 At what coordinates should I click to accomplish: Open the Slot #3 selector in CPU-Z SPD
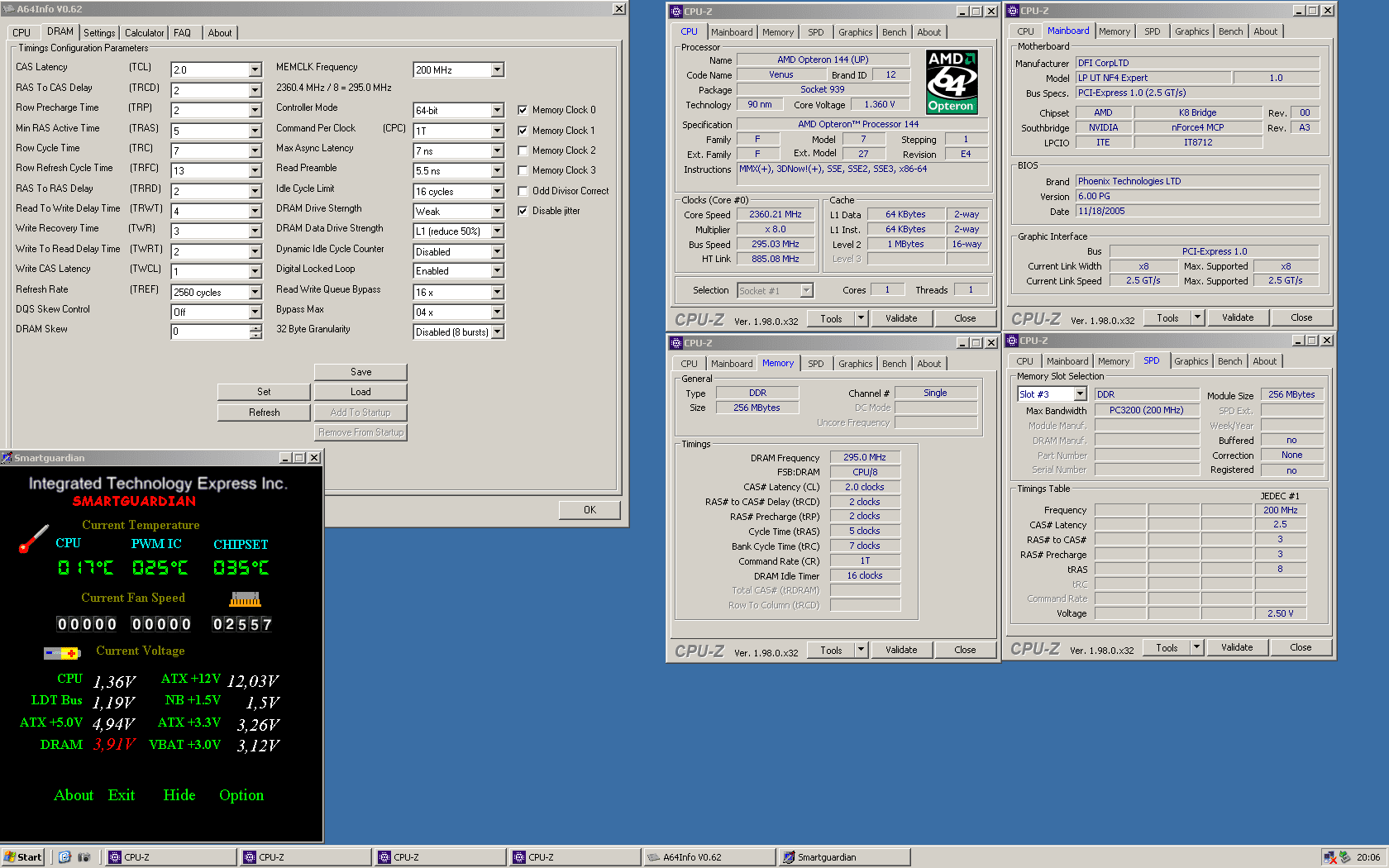1080,394
